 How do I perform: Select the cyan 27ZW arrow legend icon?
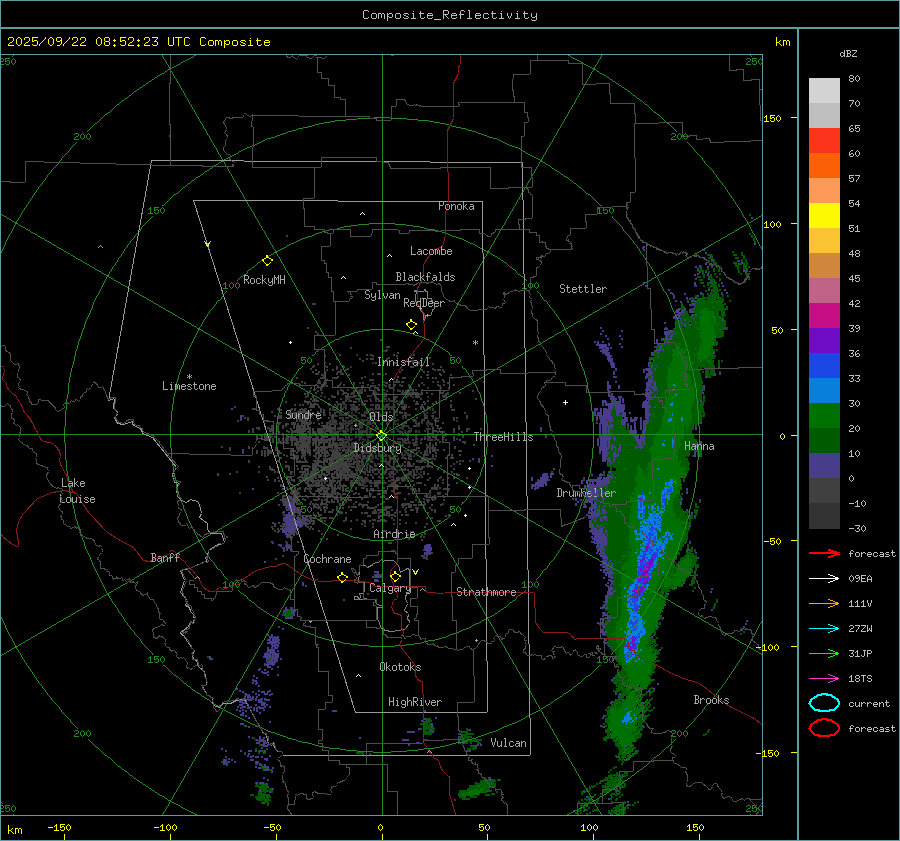click(x=824, y=628)
